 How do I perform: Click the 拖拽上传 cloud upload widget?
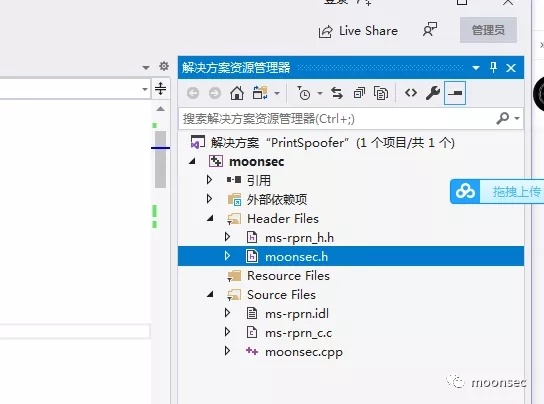(497, 192)
